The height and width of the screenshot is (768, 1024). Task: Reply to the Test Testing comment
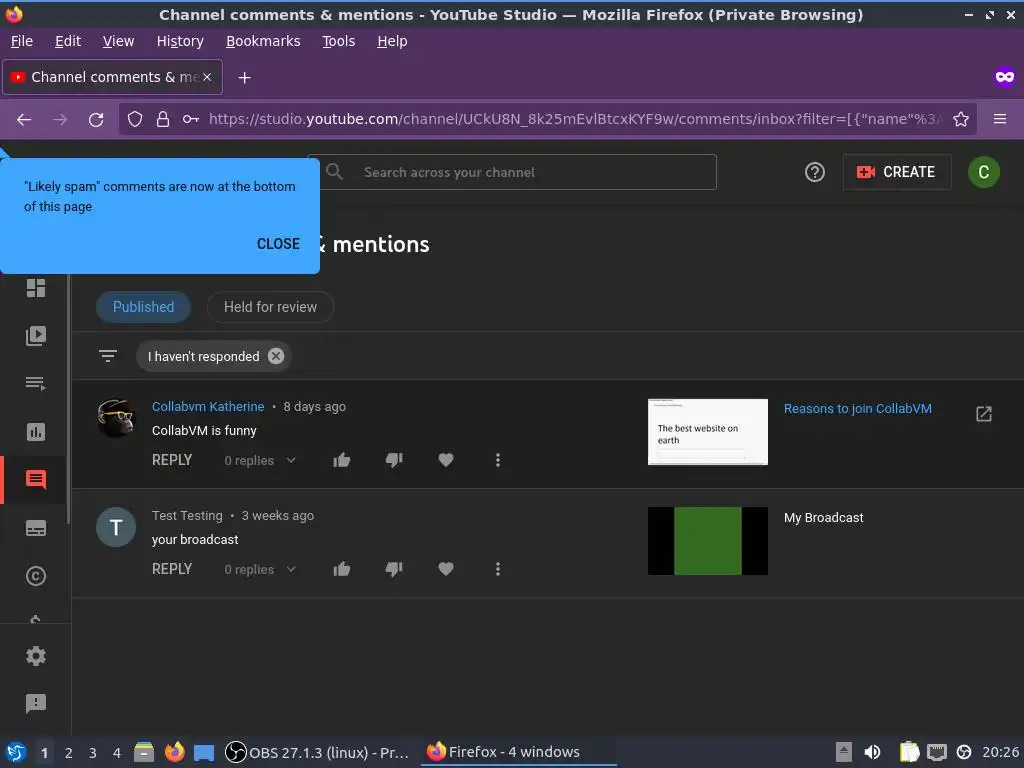pos(172,569)
